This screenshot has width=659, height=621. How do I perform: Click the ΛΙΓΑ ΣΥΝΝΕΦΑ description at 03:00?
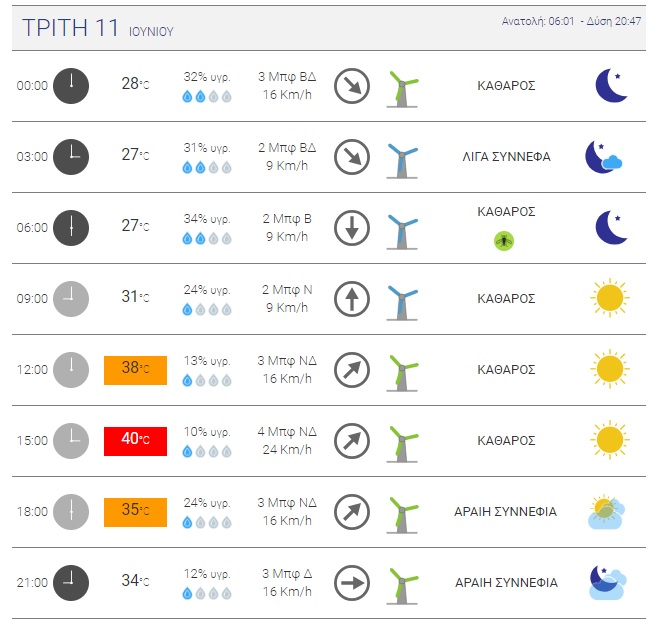coord(506,157)
